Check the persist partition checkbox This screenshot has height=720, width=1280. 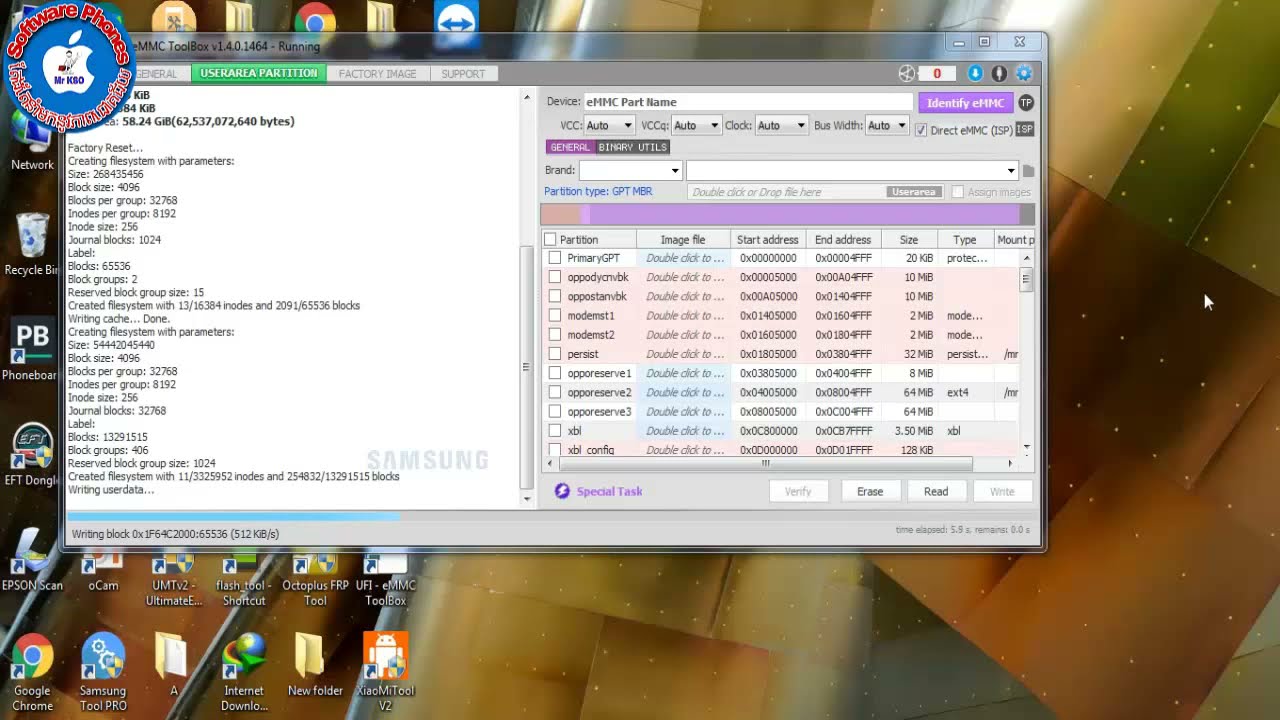pos(555,354)
